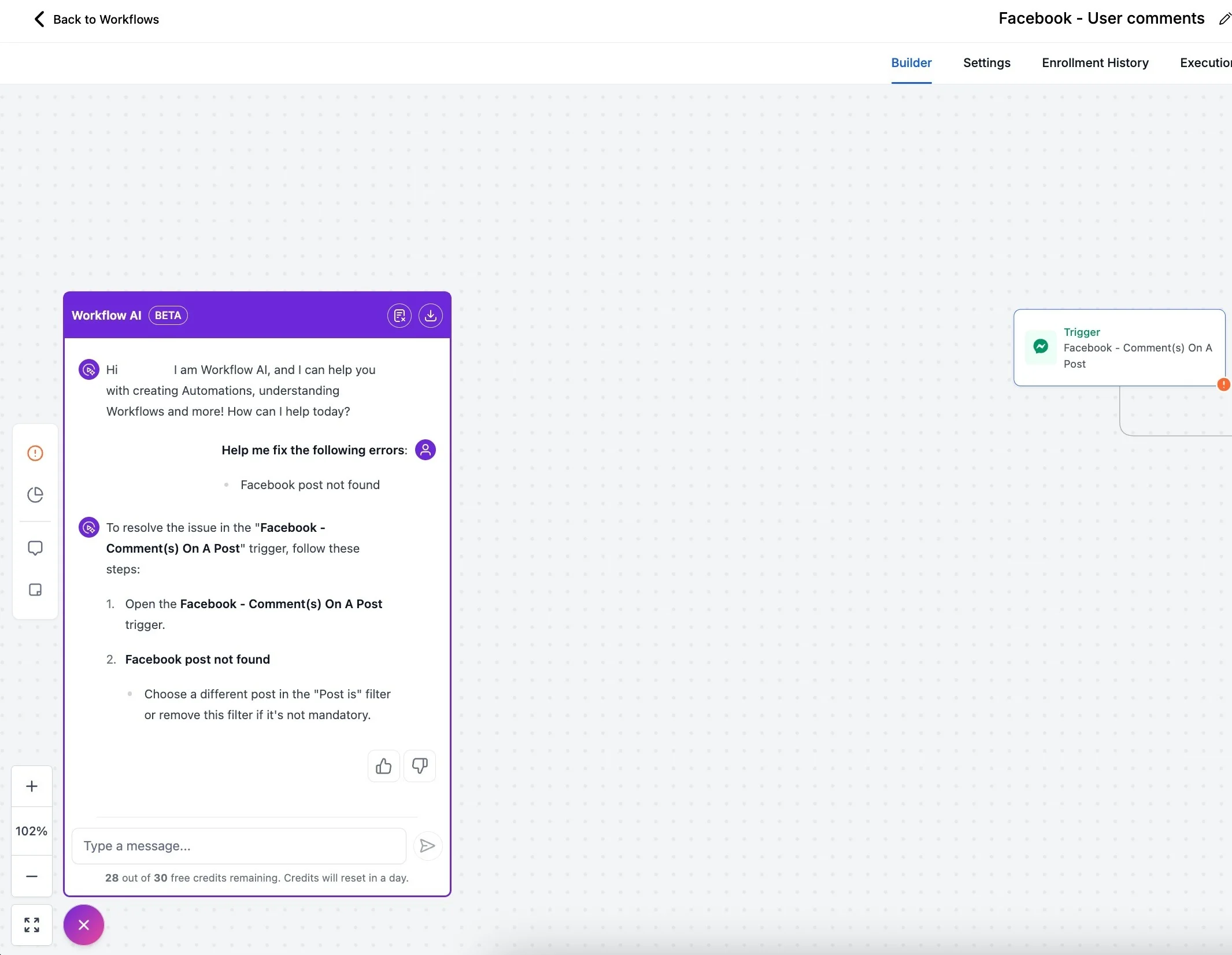Give thumbs down to AI response
This screenshot has height=955, width=1232.
420,767
